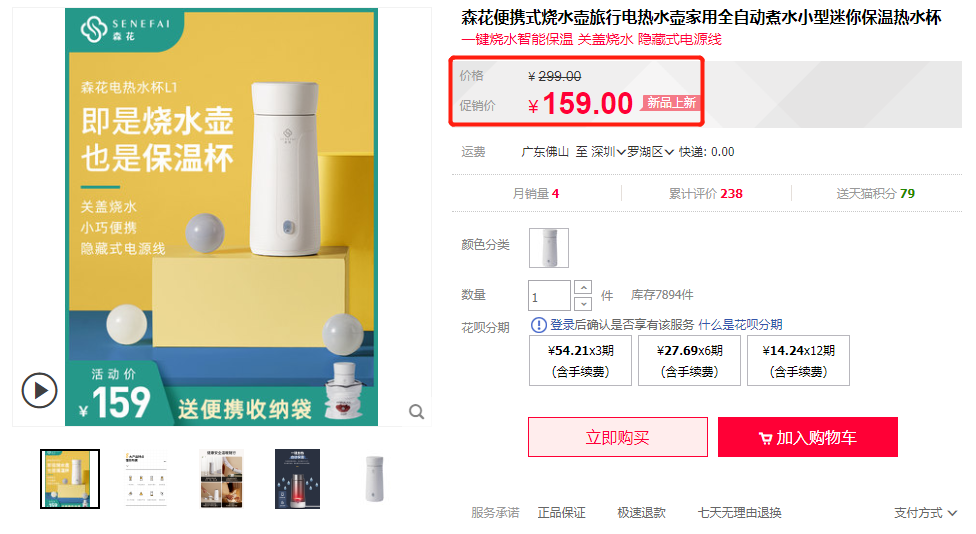This screenshot has width=976, height=534.
Task: Decrease quantity with the down arrow
Action: coord(584,303)
